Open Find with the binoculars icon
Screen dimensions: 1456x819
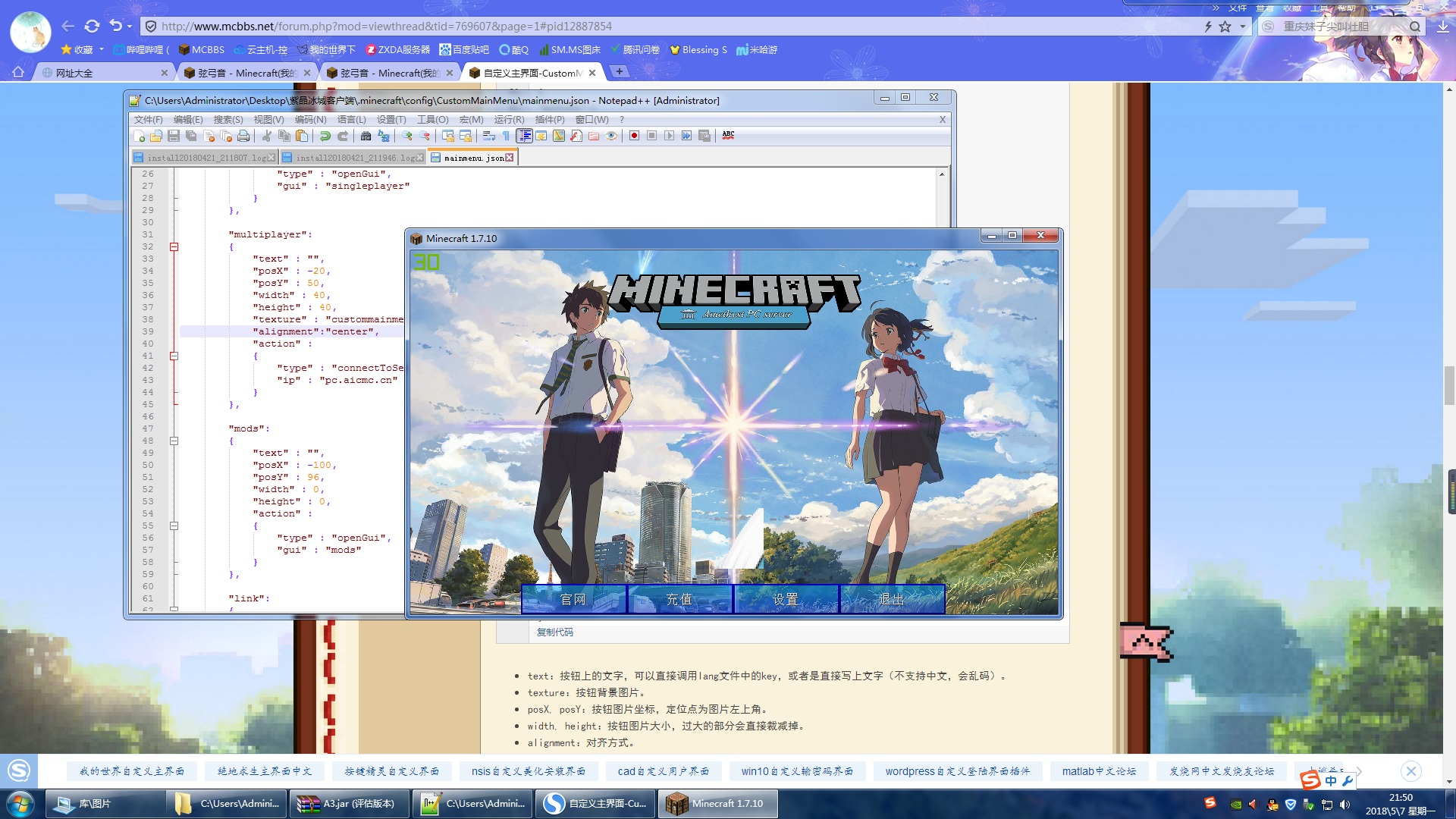pos(366,136)
